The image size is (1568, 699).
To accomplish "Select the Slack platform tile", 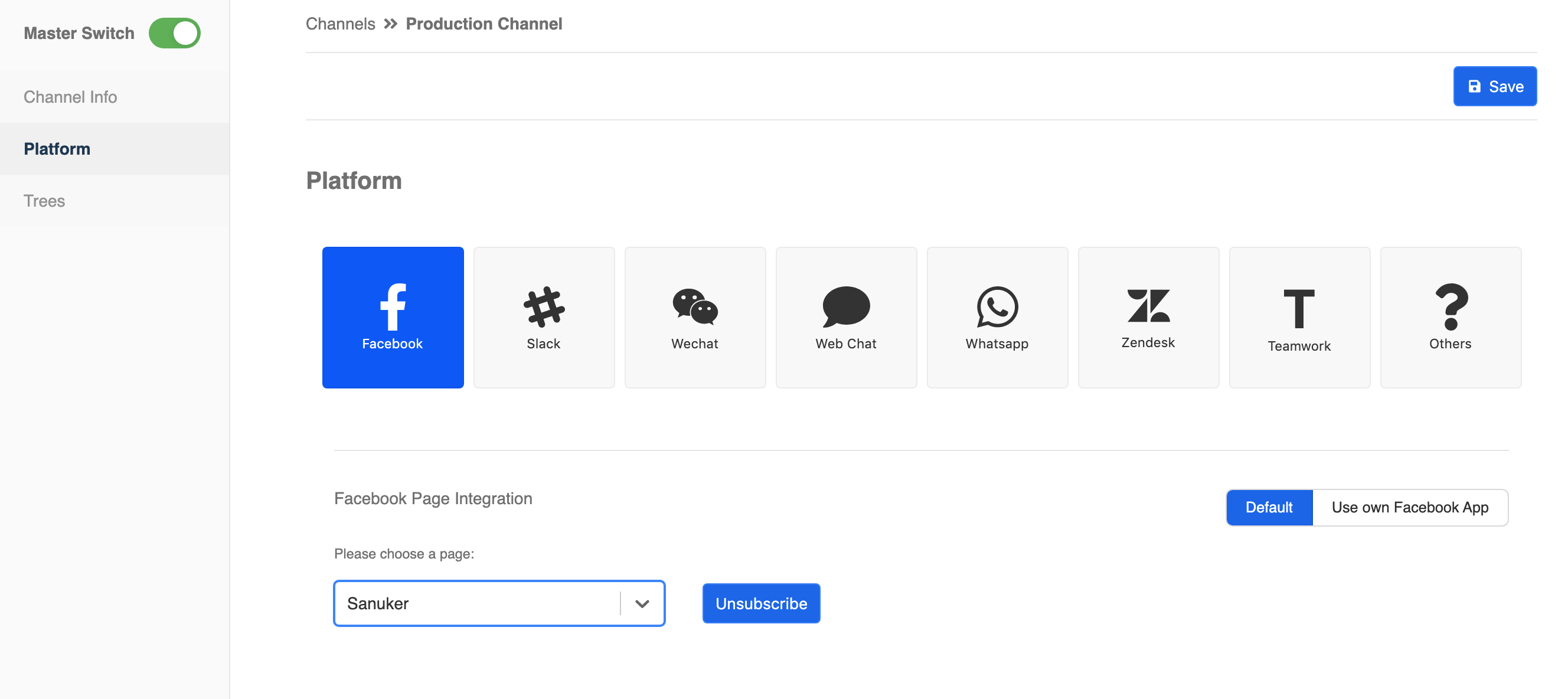I will 544,317.
